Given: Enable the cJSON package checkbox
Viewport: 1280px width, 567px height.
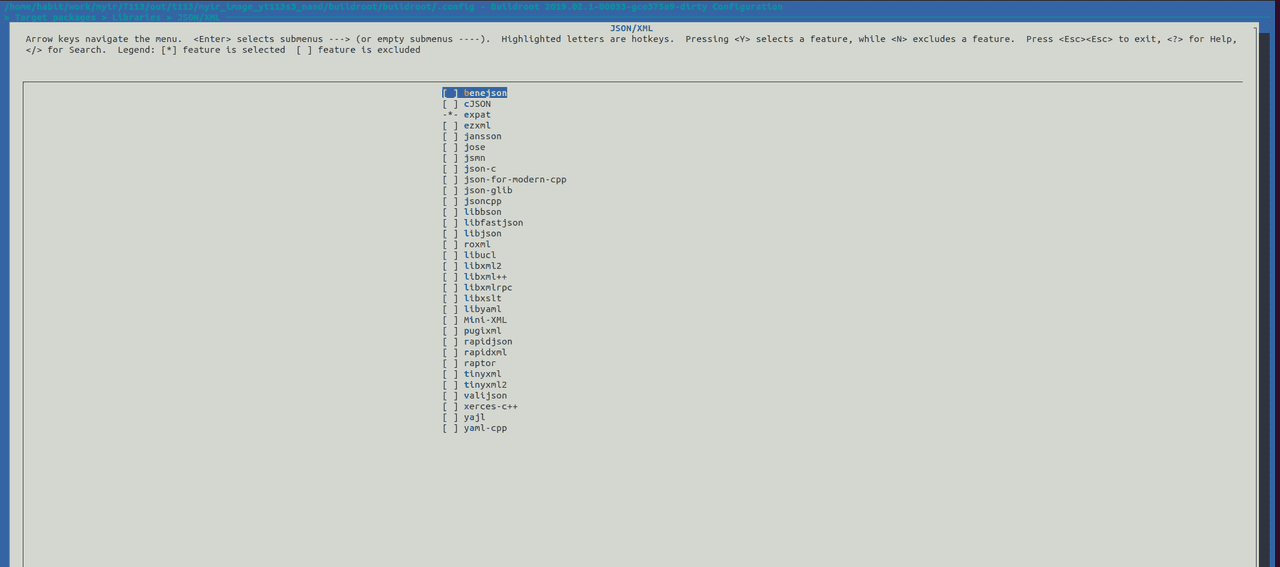Looking at the screenshot, I should click(450, 104).
